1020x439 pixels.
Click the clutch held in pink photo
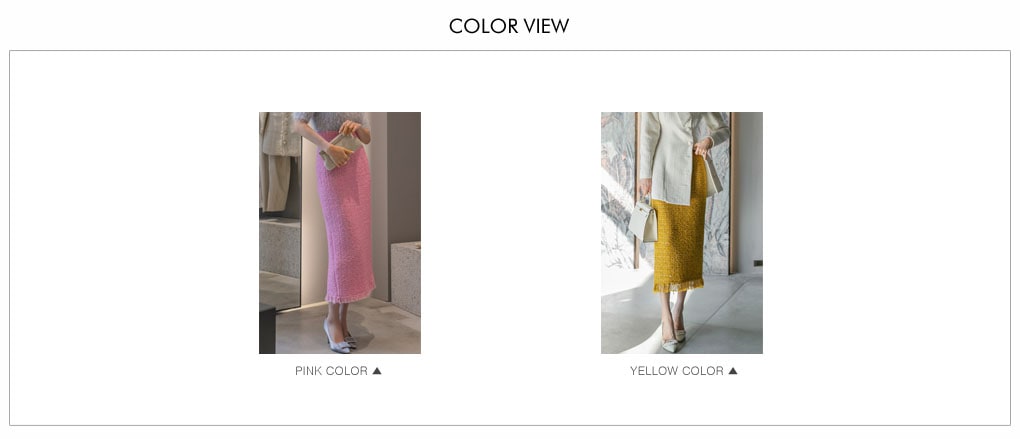coord(341,151)
